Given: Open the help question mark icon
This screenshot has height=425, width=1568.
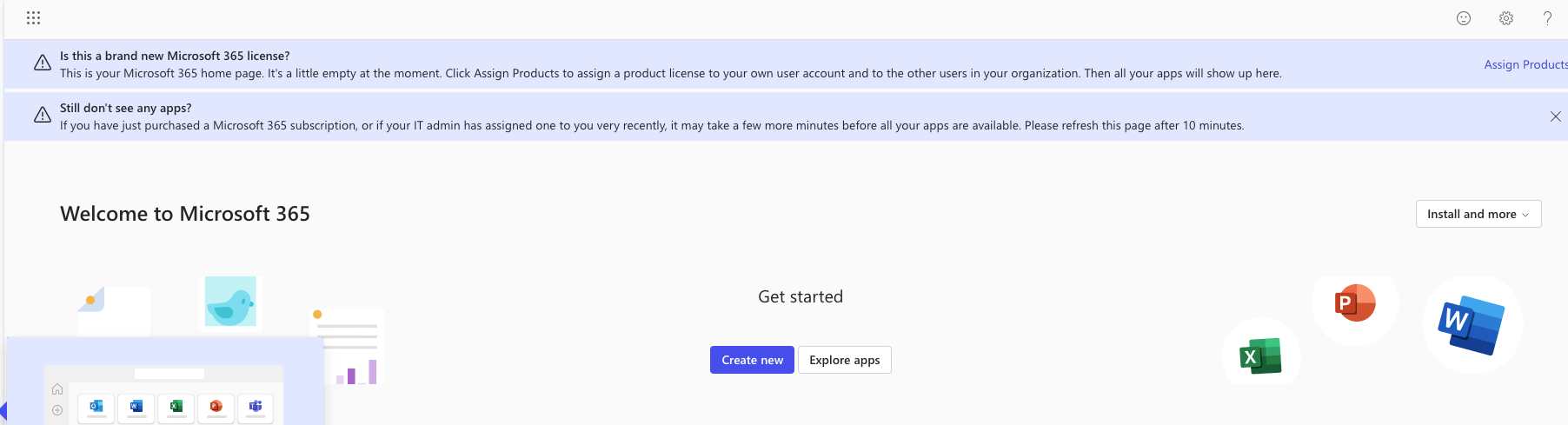Looking at the screenshot, I should [1547, 18].
